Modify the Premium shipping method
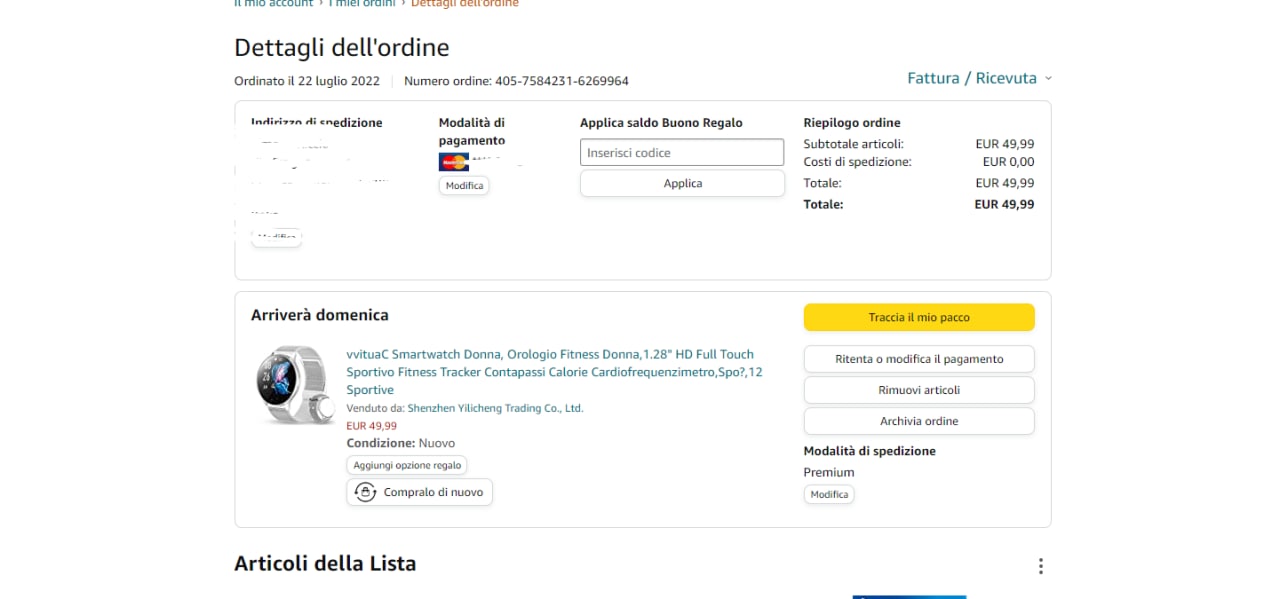Image resolution: width=1280 pixels, height=599 pixels. 829,495
